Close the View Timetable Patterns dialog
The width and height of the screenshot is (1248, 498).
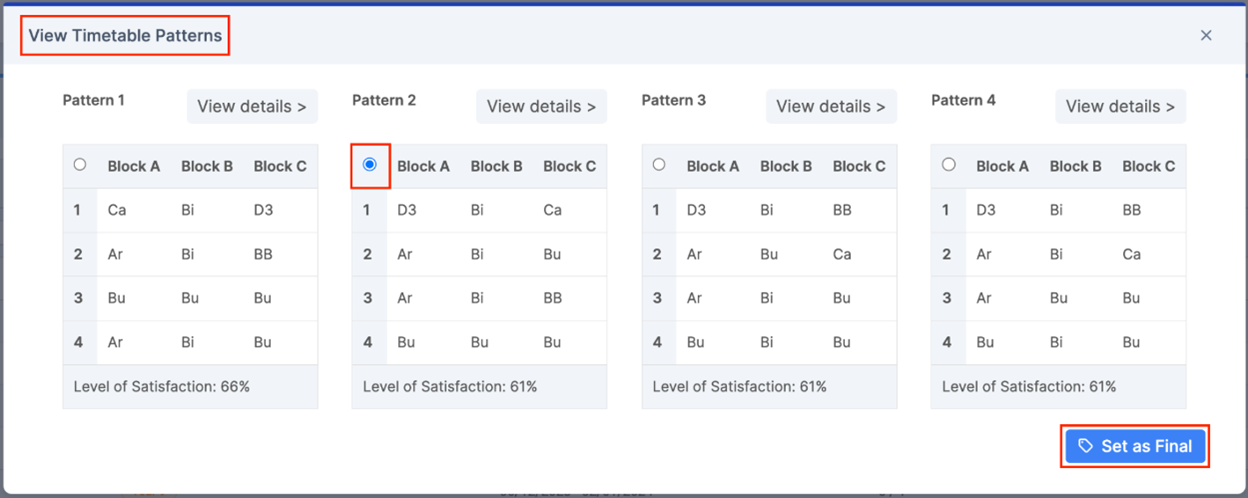[x=1206, y=35]
